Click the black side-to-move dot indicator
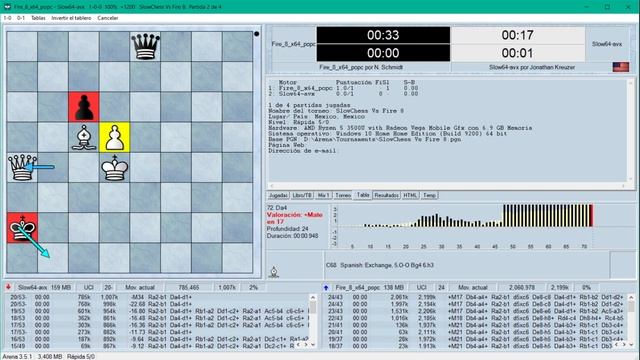Screen dimensions: 640x360 (256, 34)
